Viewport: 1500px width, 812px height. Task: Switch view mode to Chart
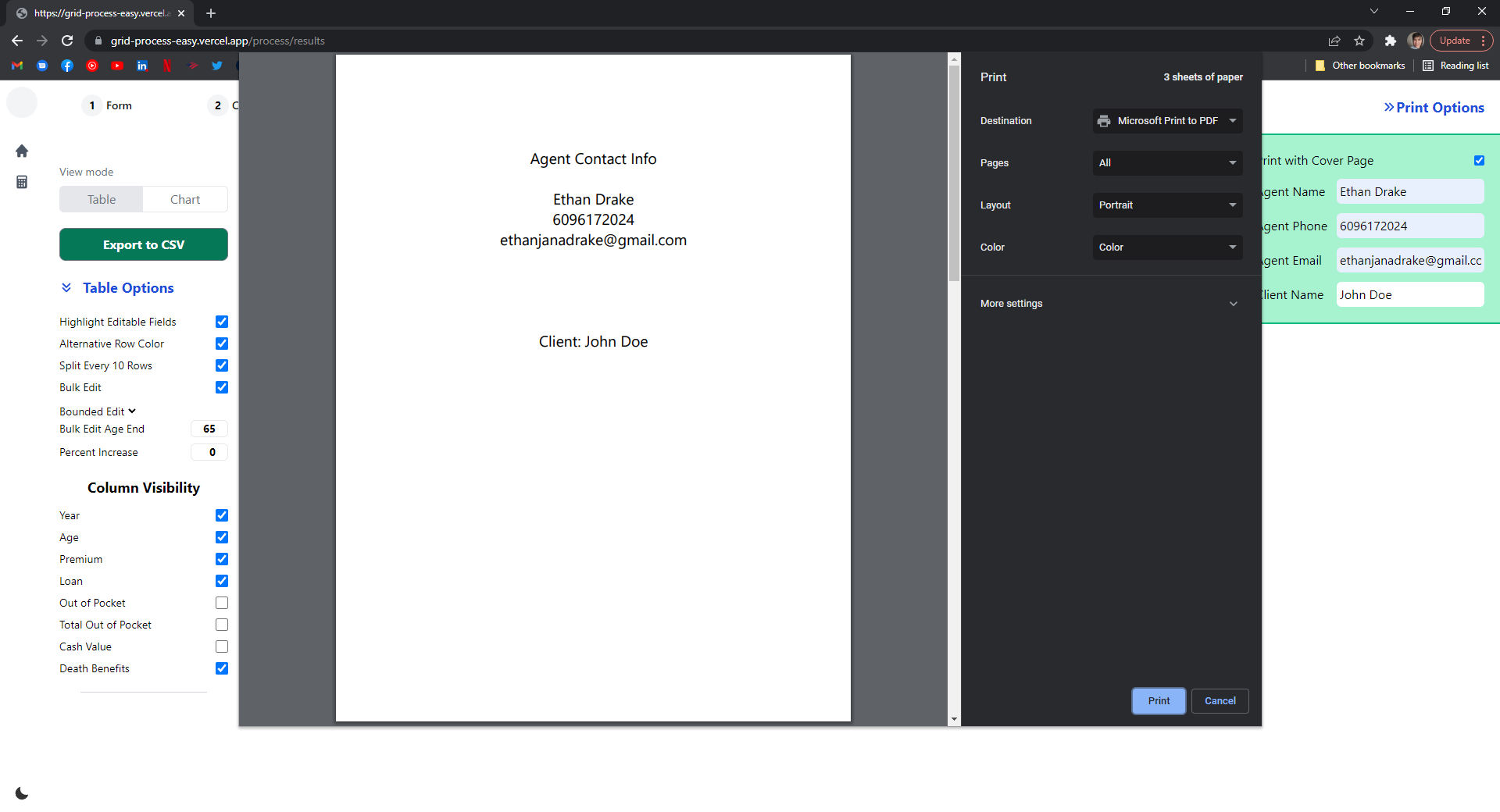pyautogui.click(x=185, y=199)
